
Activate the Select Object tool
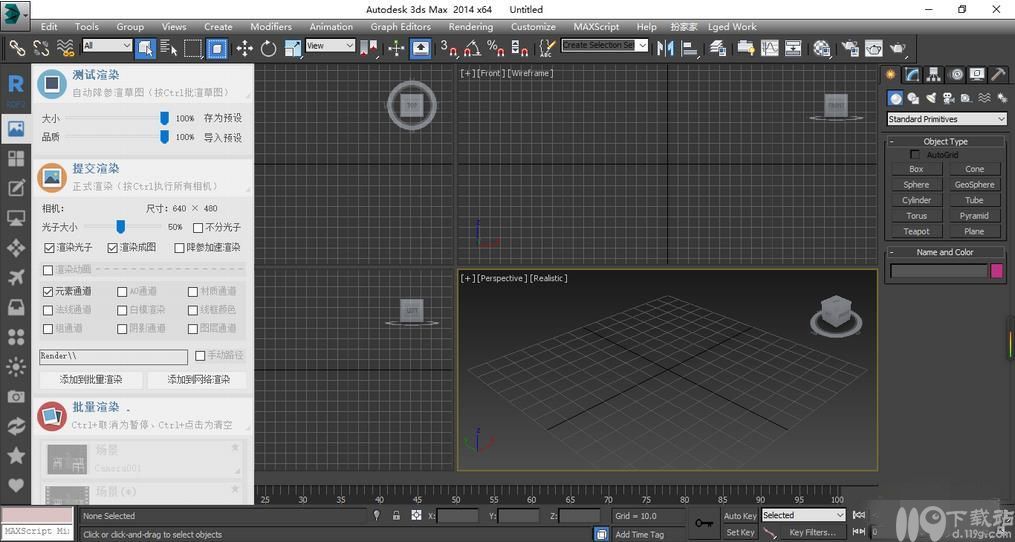[145, 47]
